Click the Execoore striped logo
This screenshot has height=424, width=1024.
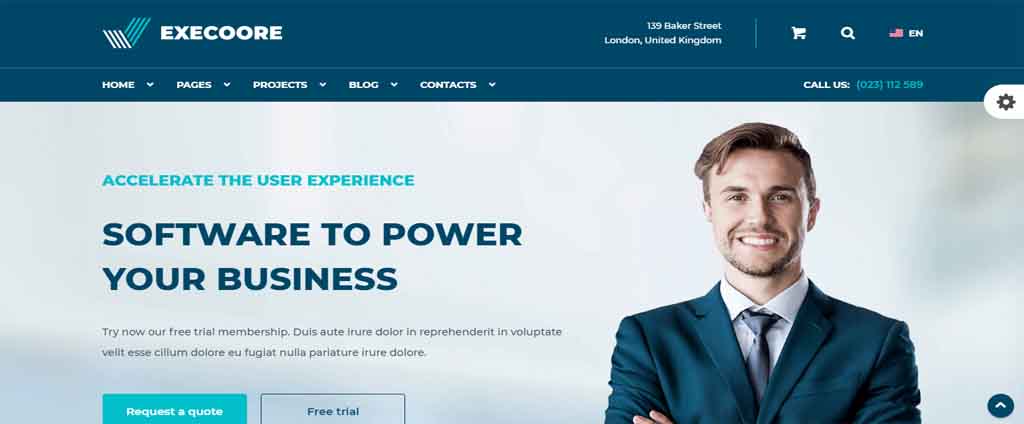click(127, 33)
